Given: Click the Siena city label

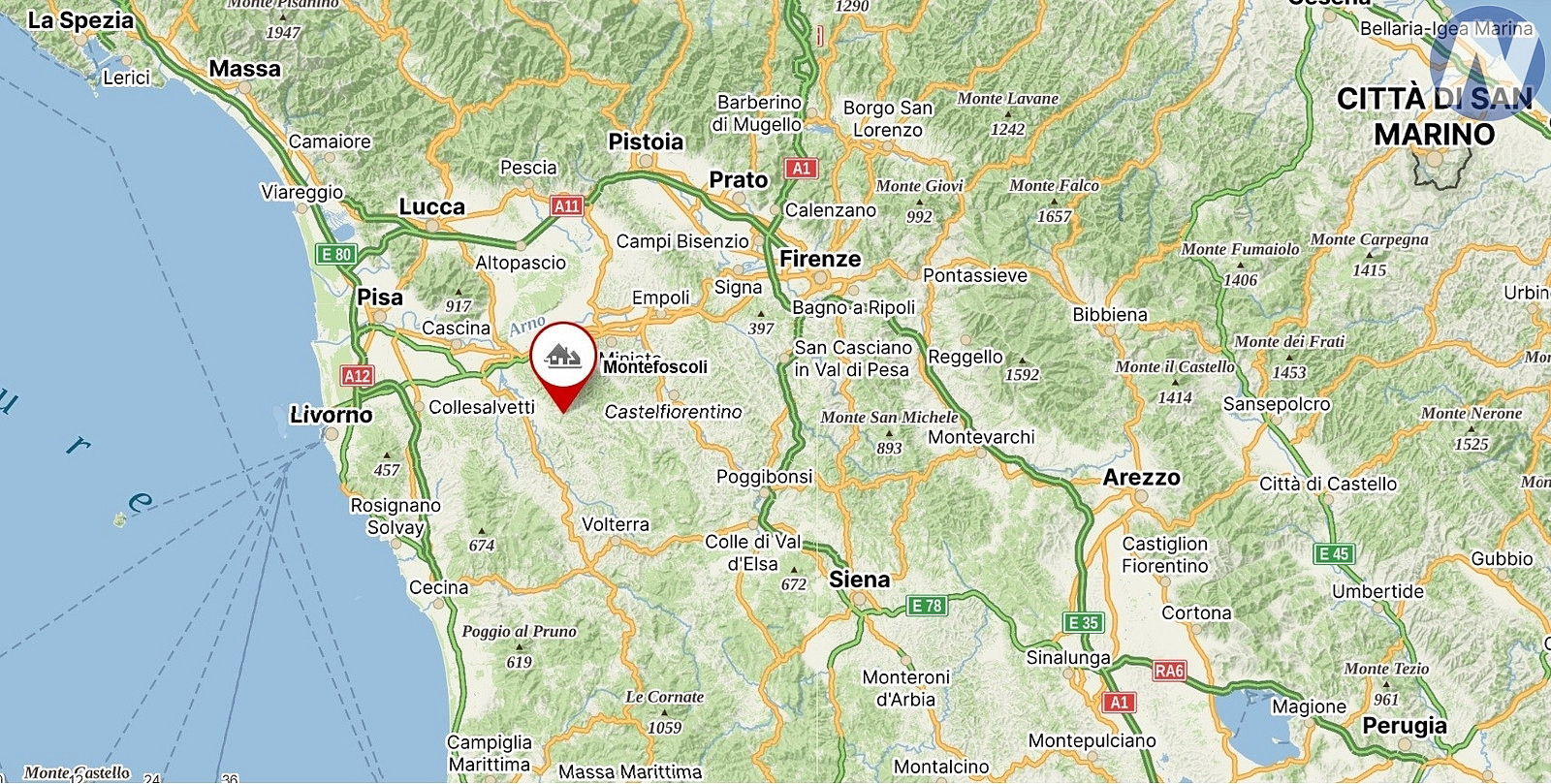Looking at the screenshot, I should [859, 580].
